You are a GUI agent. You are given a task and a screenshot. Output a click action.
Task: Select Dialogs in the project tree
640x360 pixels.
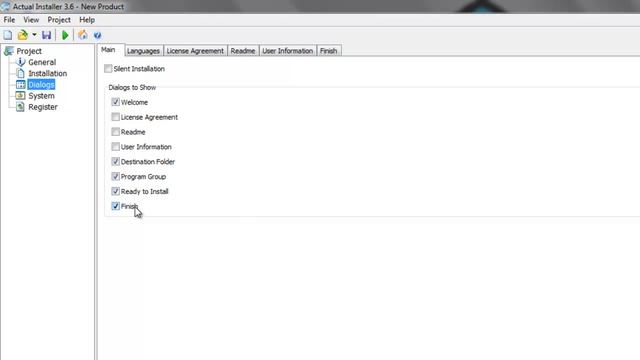click(41, 84)
